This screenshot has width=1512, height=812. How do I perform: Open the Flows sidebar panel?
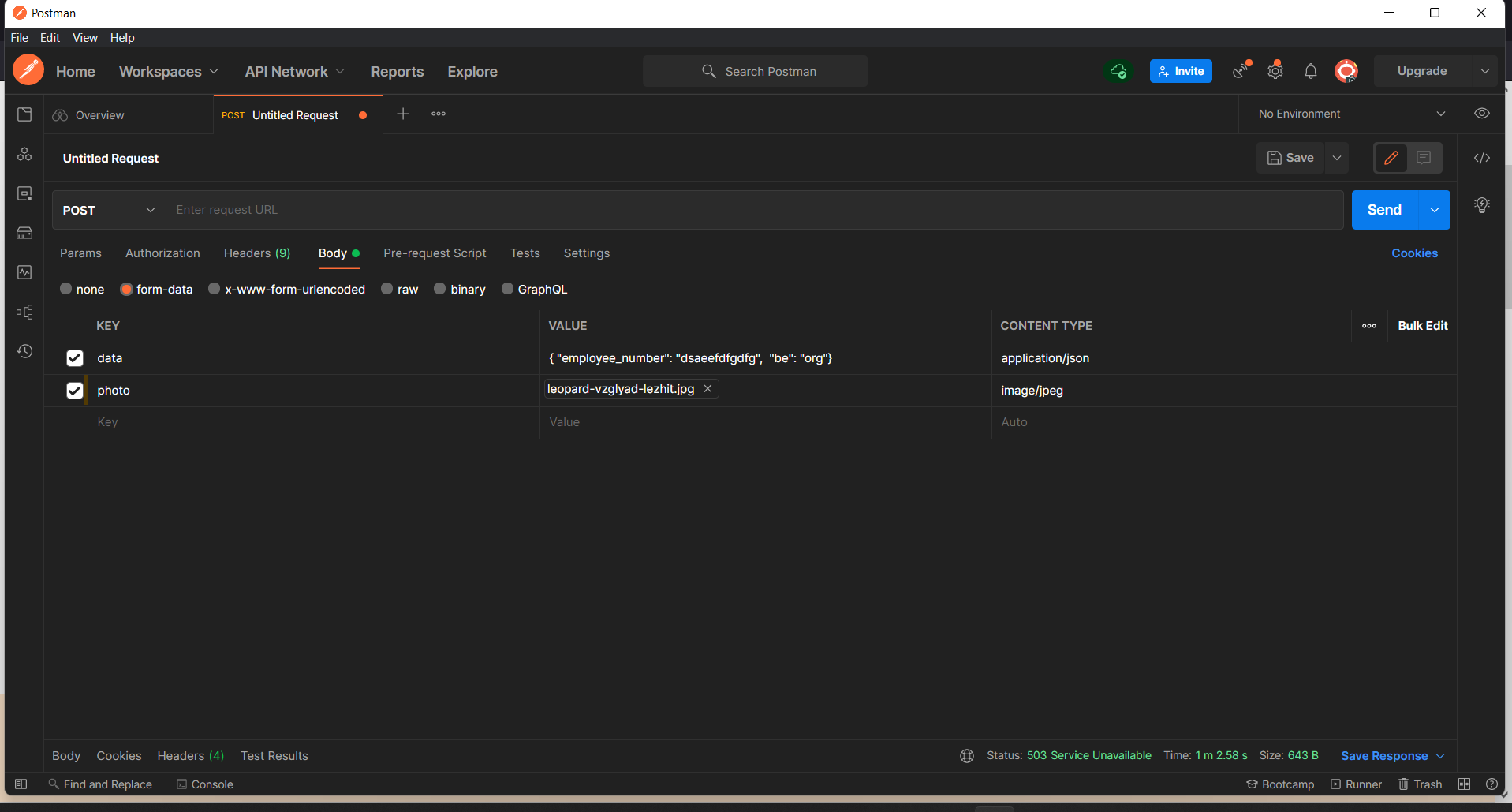(x=24, y=312)
